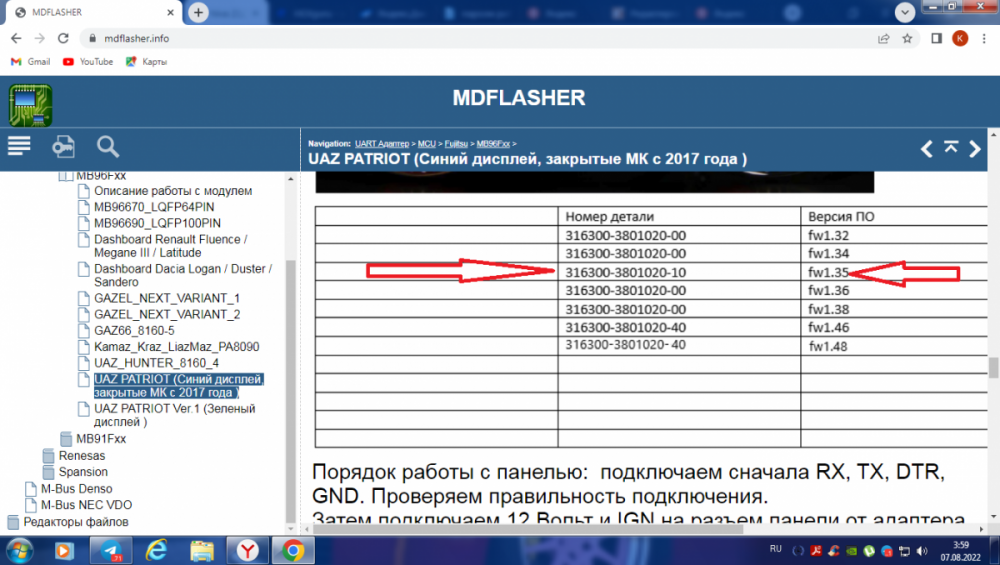Follow MCU breadcrumb link

(427, 143)
